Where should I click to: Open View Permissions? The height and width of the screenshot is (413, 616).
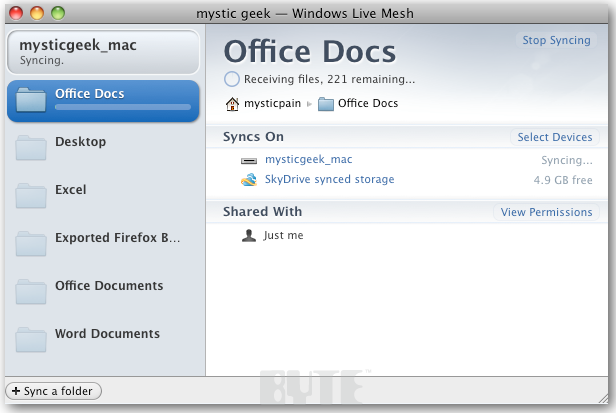[547, 212]
